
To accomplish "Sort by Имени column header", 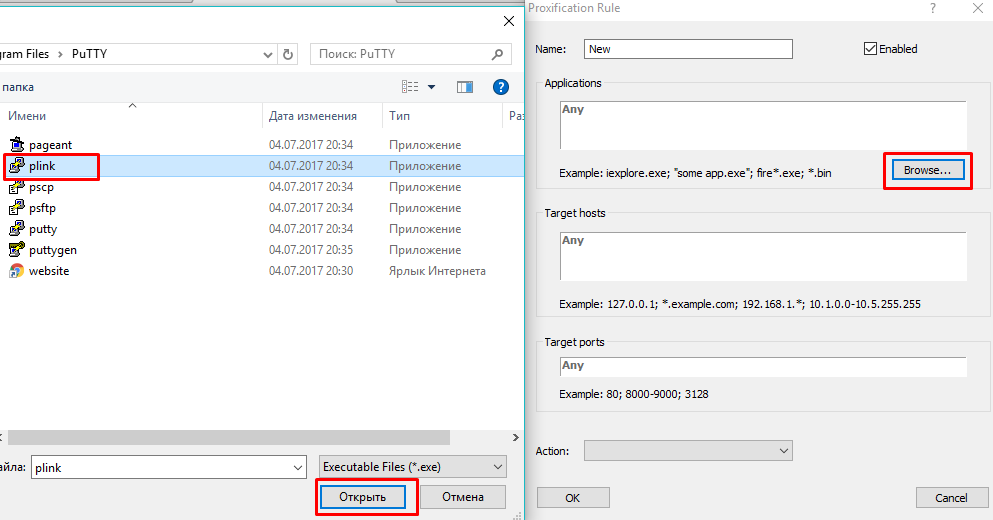I will coord(27,116).
